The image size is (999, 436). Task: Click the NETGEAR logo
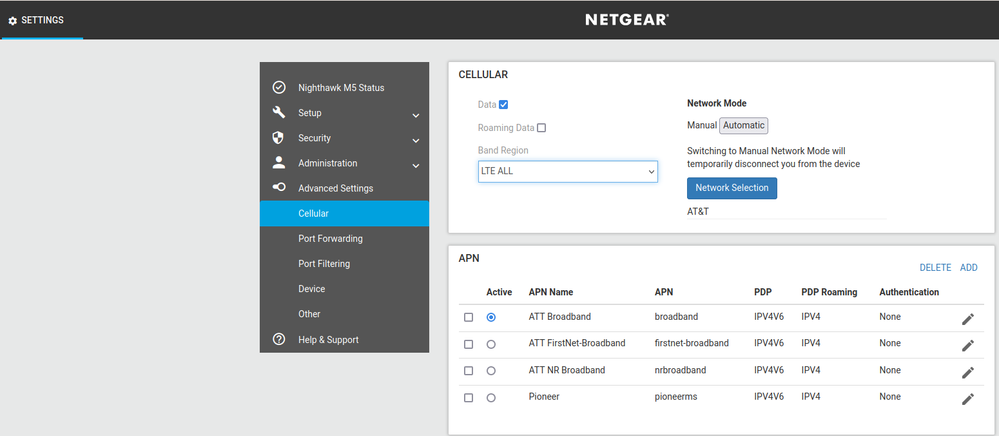[x=627, y=20]
